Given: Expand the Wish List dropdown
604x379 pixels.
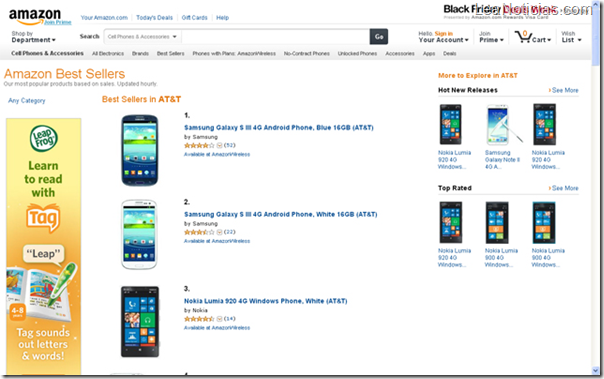Looking at the screenshot, I should coord(571,37).
